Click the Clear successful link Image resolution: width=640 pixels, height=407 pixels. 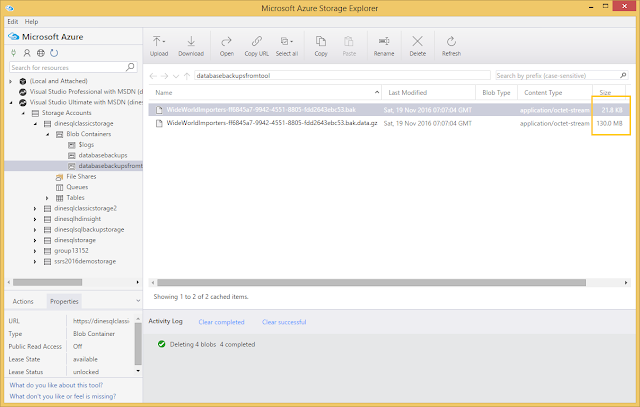[284, 322]
